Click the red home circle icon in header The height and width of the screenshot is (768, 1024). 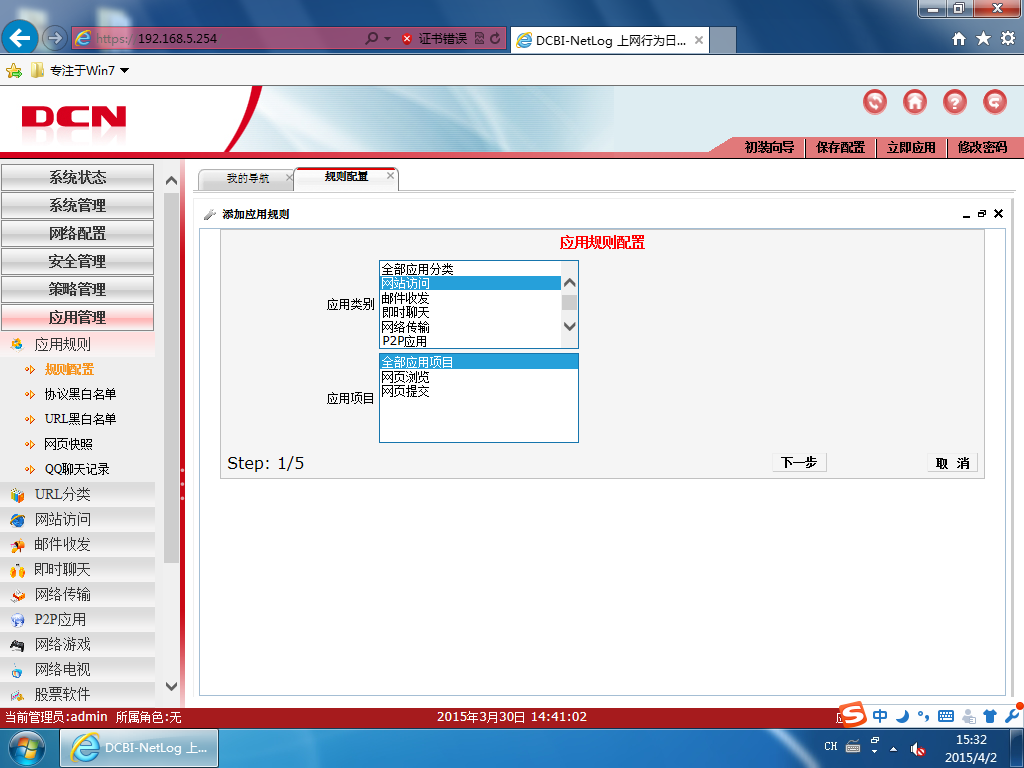click(x=914, y=101)
